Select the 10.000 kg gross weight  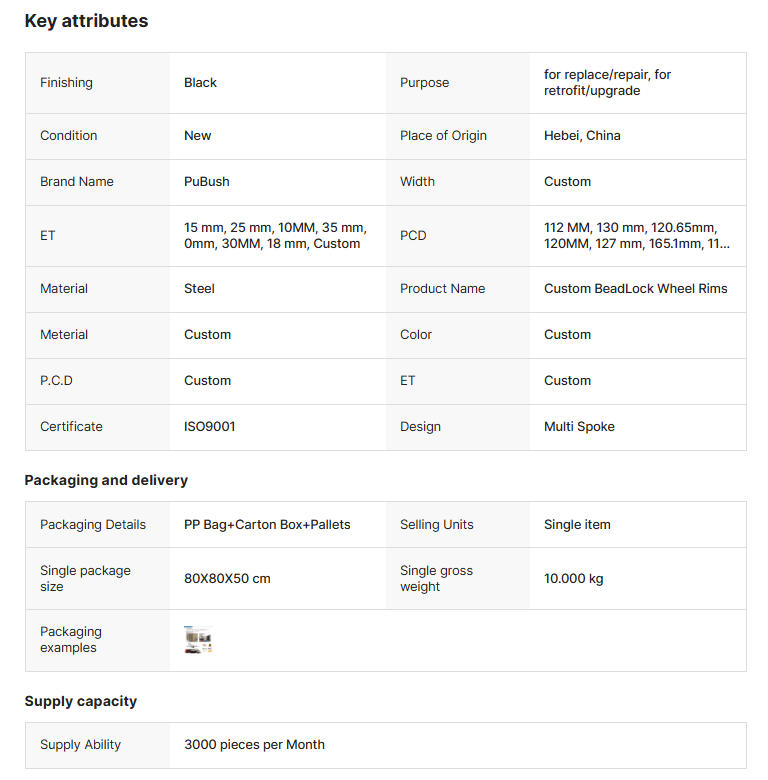point(573,579)
